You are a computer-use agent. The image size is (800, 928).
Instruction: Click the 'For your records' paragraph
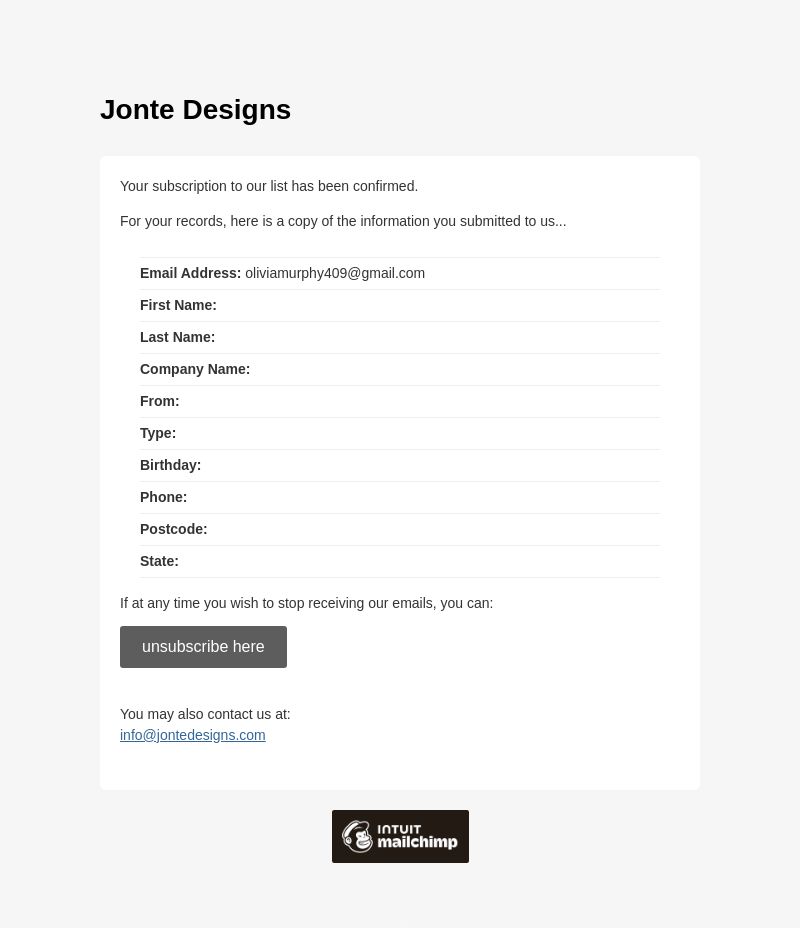343,221
